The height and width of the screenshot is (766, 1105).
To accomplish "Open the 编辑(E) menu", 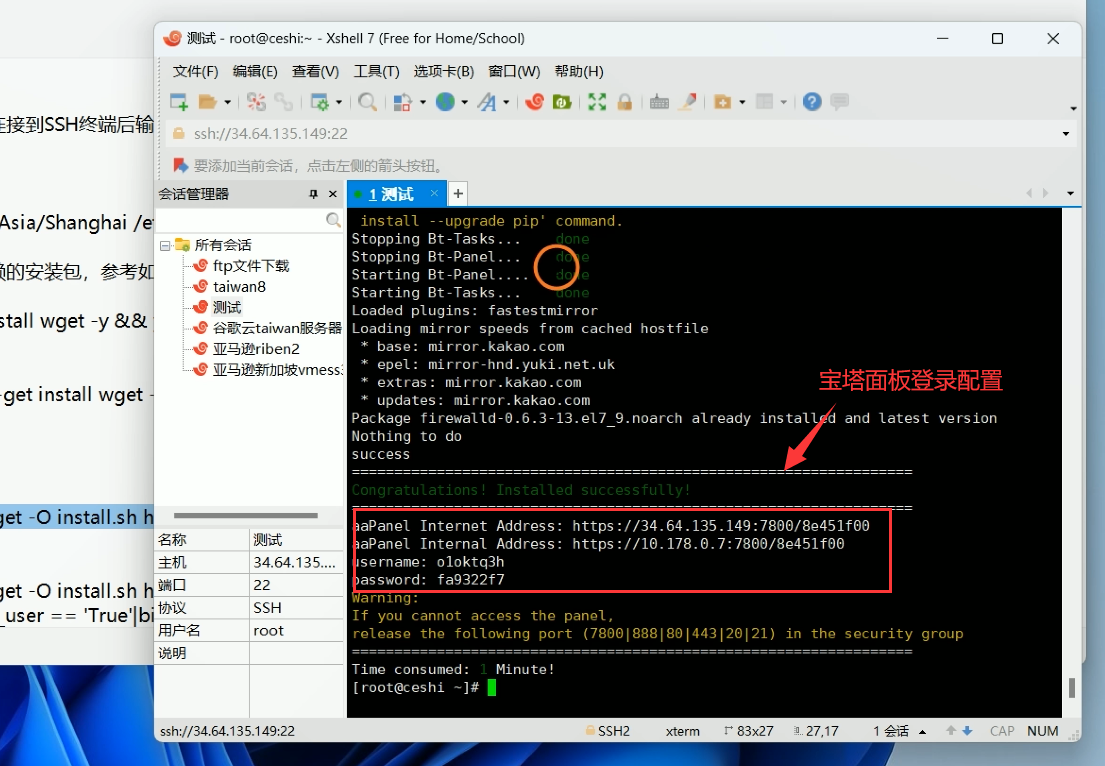I will click(255, 71).
